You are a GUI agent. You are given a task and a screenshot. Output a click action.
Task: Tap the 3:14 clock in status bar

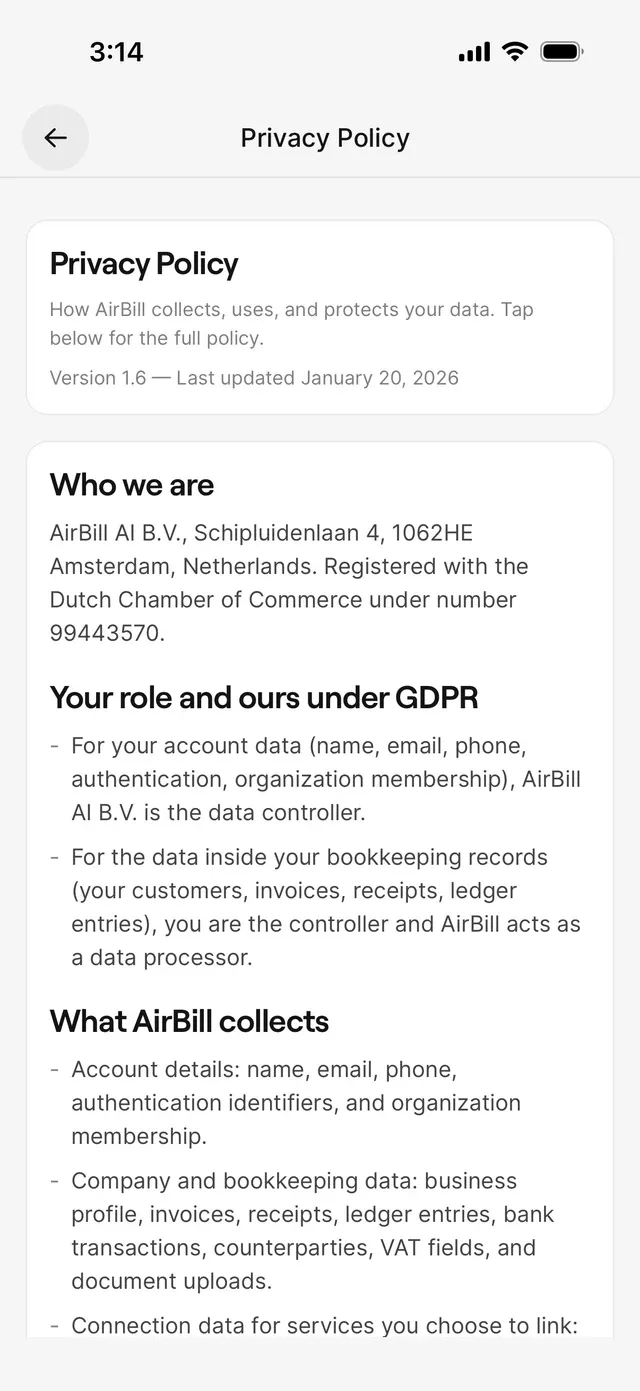[x=116, y=52]
